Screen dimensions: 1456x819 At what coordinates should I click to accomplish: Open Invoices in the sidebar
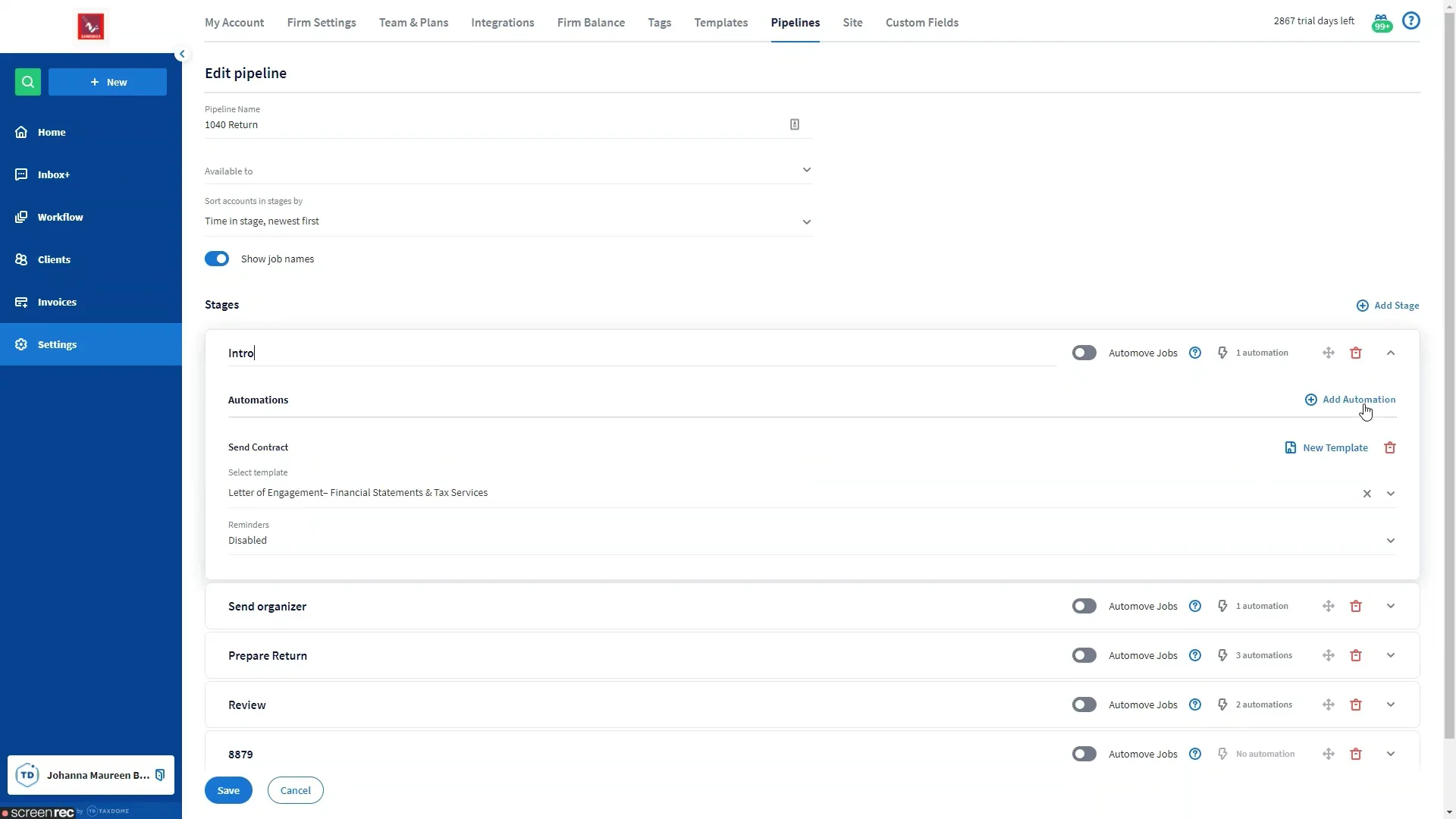click(x=91, y=302)
